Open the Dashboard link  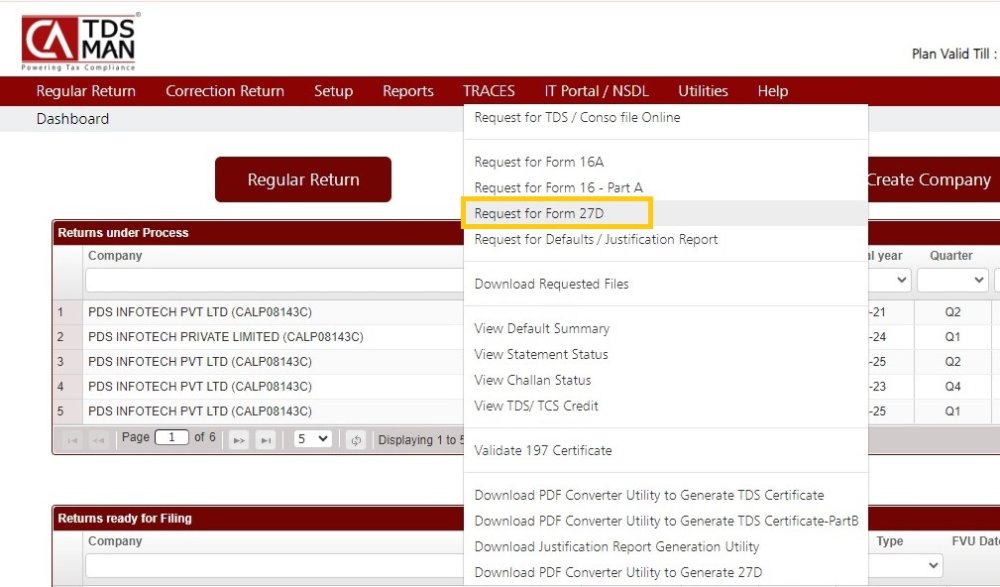click(72, 118)
